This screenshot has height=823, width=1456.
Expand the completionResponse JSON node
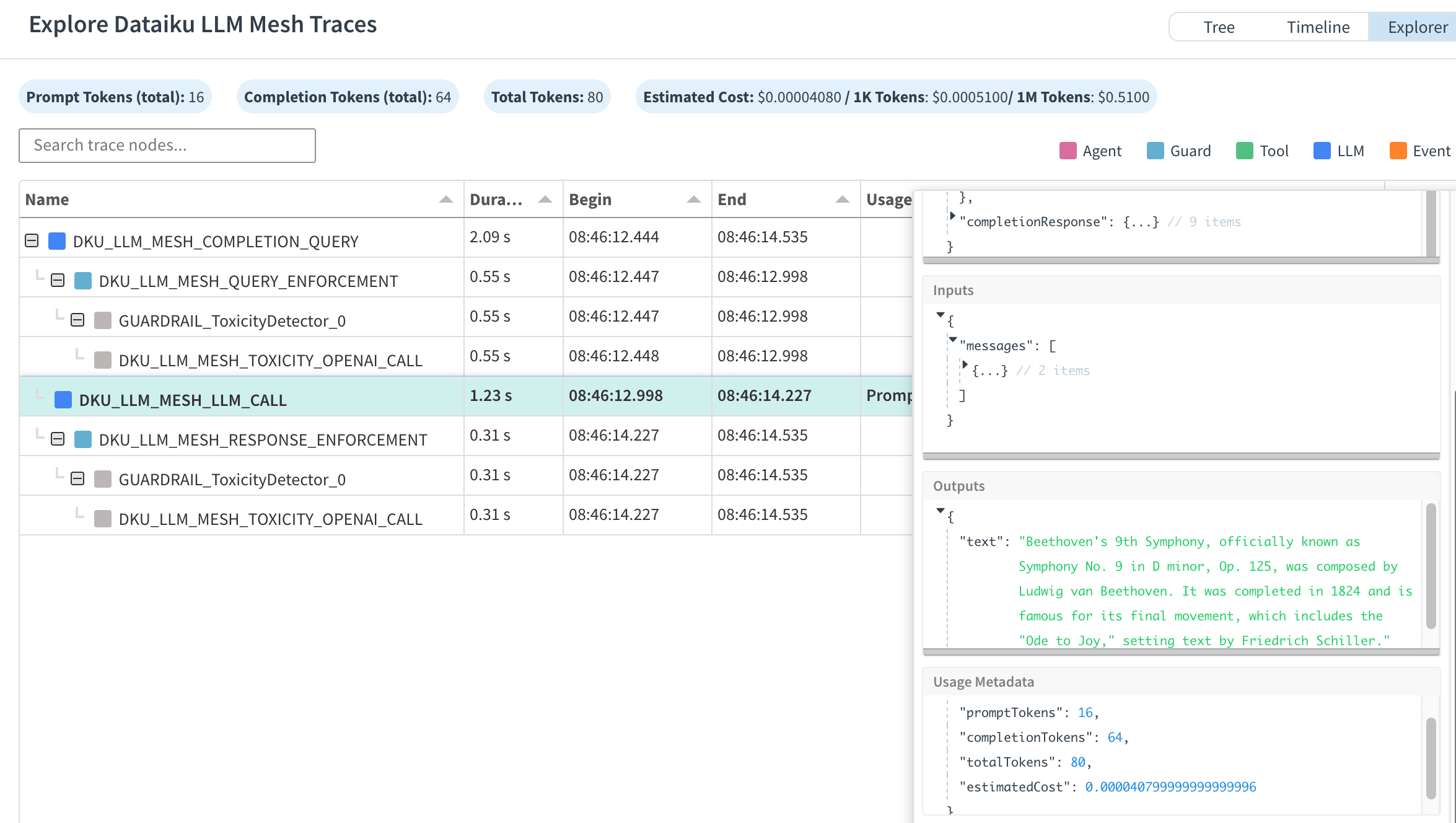(x=953, y=215)
